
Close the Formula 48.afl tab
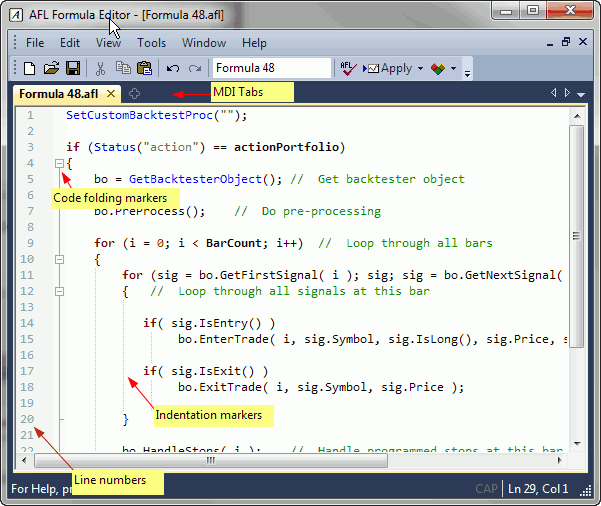tap(111, 94)
